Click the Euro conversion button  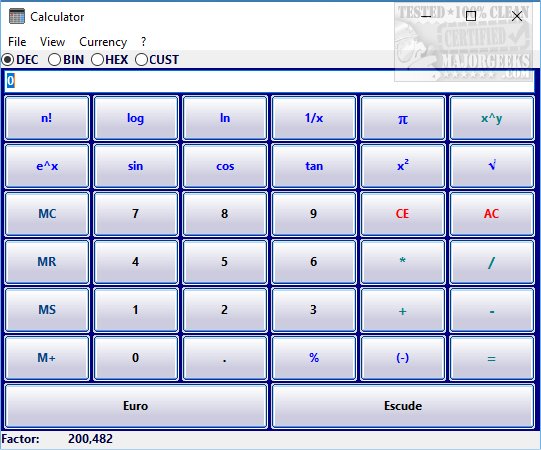tap(136, 406)
